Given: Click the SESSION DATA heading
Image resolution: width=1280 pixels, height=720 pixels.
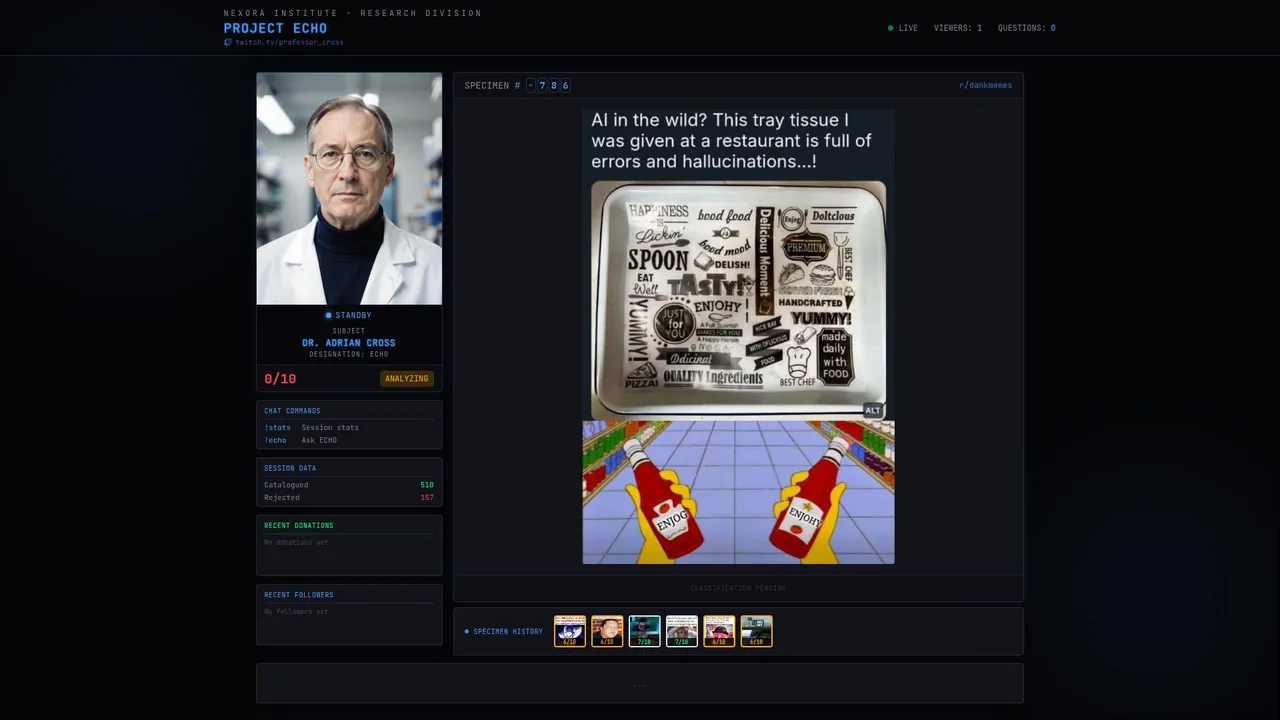Looking at the screenshot, I should (x=290, y=468).
